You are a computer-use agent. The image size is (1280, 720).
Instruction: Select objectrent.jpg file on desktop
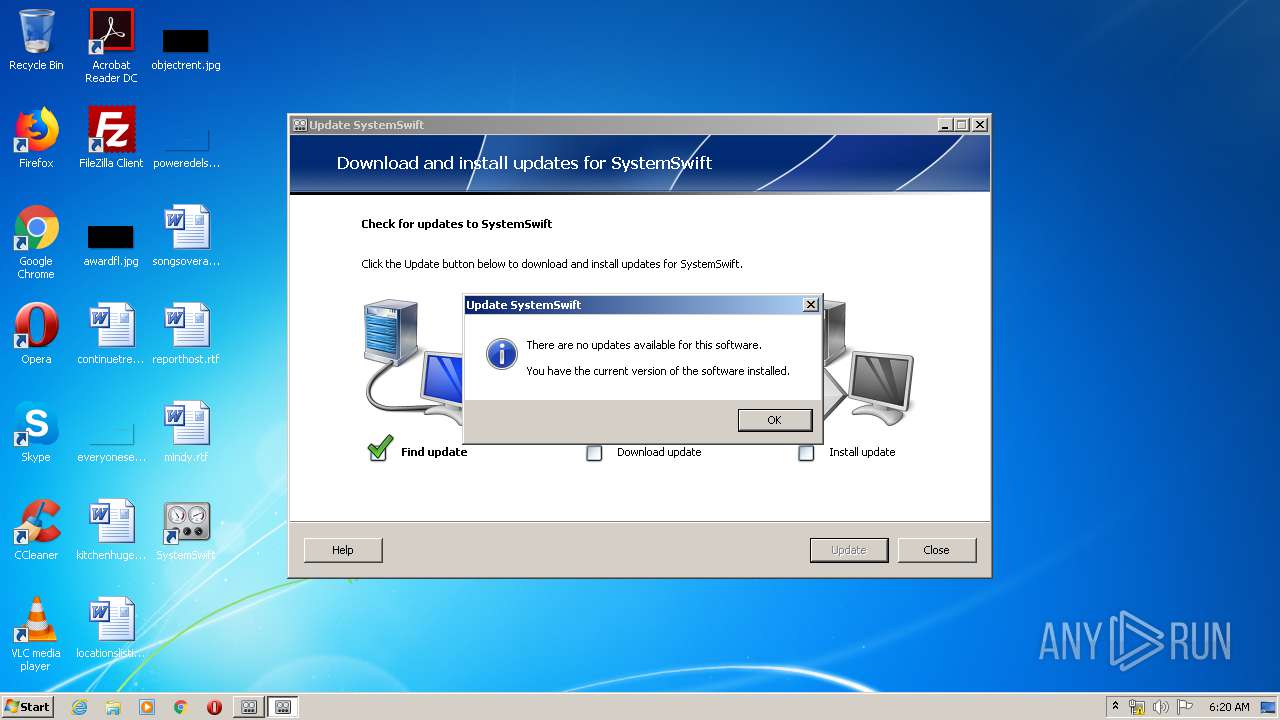pos(186,50)
